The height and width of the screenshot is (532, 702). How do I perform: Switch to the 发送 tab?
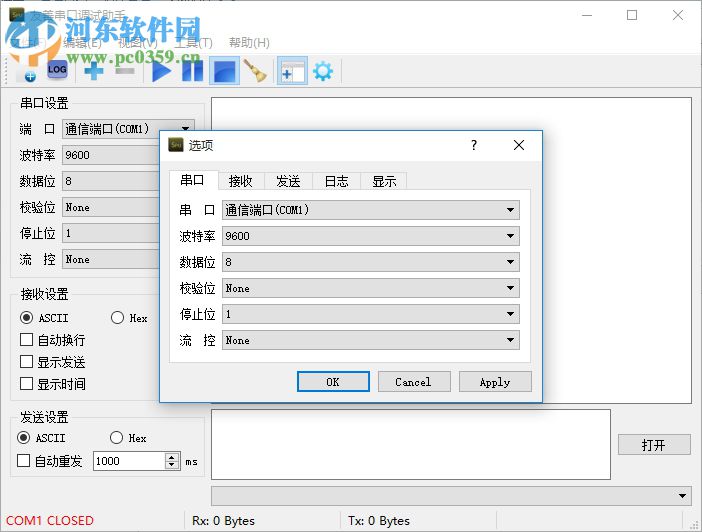click(288, 181)
